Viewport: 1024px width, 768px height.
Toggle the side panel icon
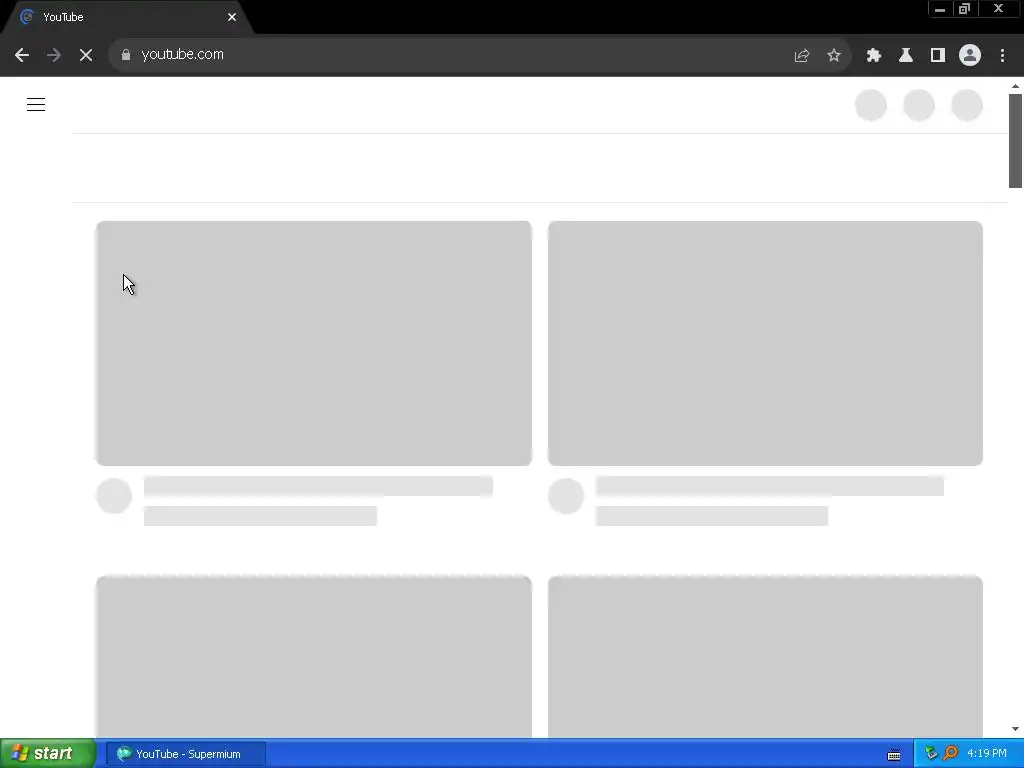coord(938,55)
